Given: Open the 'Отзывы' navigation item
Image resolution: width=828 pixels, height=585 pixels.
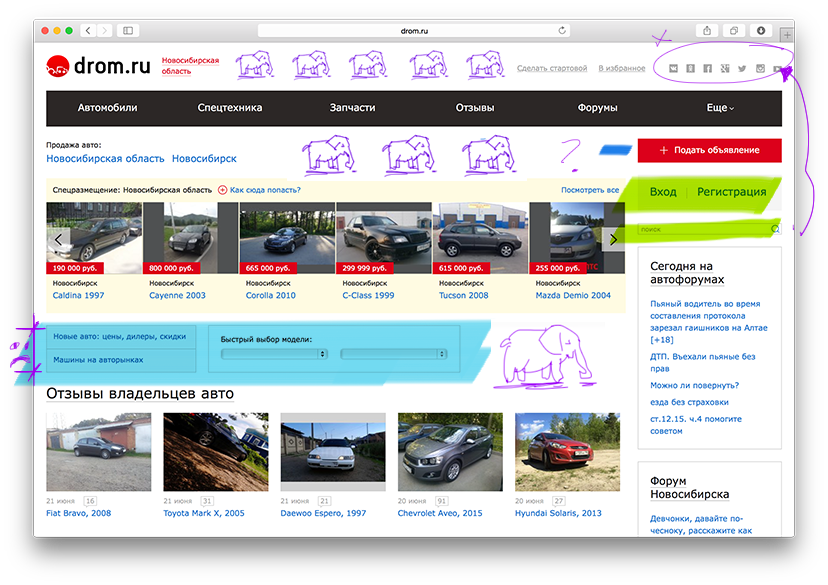Looking at the screenshot, I should [x=475, y=108].
